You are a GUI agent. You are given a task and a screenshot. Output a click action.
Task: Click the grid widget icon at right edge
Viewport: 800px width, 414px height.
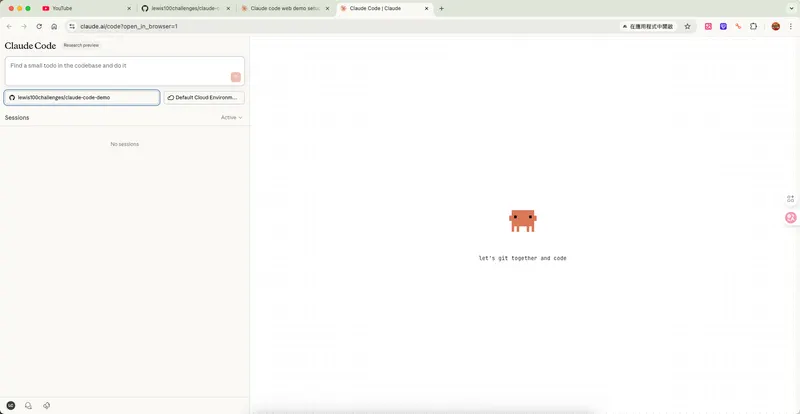[790, 199]
